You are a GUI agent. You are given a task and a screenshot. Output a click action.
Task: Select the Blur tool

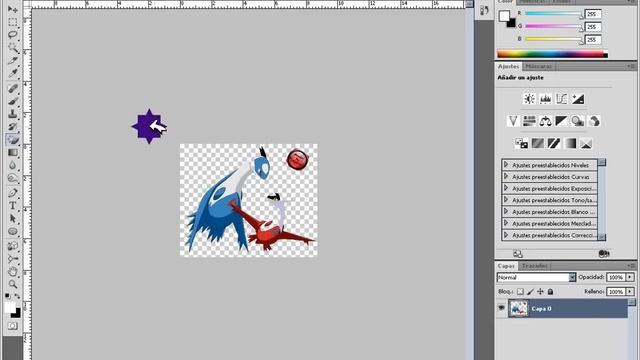[13, 165]
